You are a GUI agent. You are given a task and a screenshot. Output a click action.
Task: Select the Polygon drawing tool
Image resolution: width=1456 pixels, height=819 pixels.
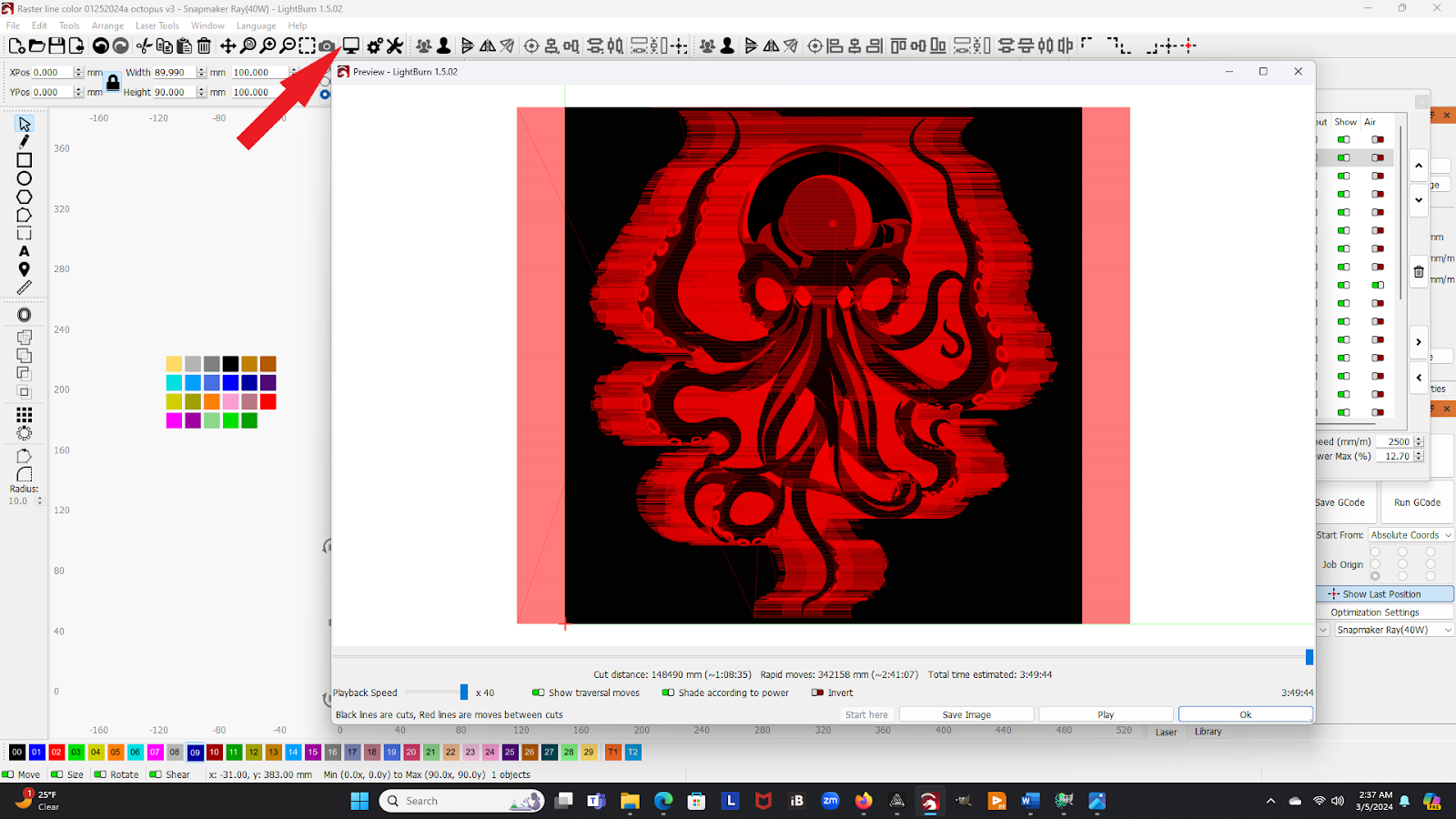pyautogui.click(x=25, y=197)
